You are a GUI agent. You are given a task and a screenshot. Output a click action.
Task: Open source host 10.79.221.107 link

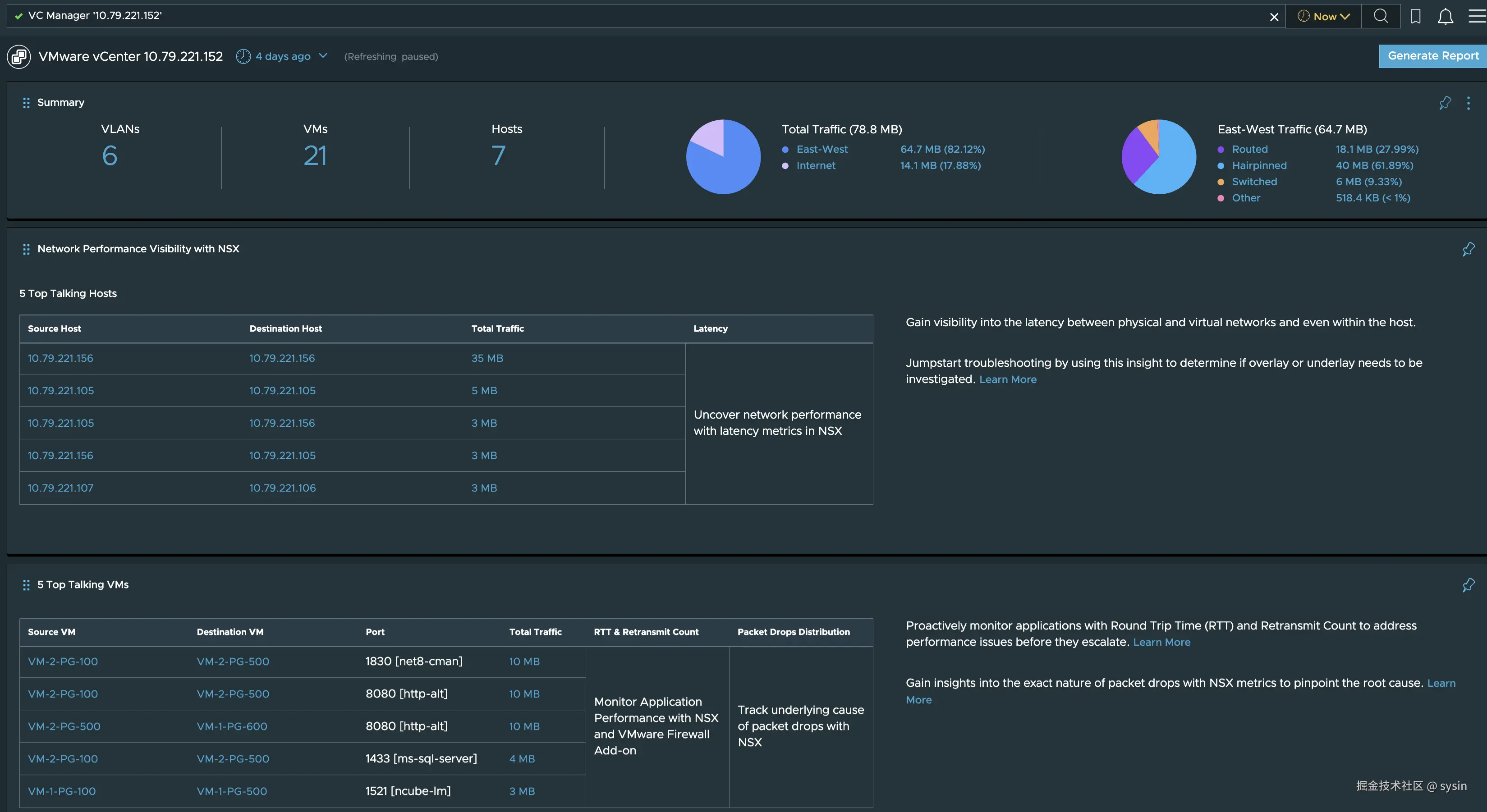[x=60, y=488]
